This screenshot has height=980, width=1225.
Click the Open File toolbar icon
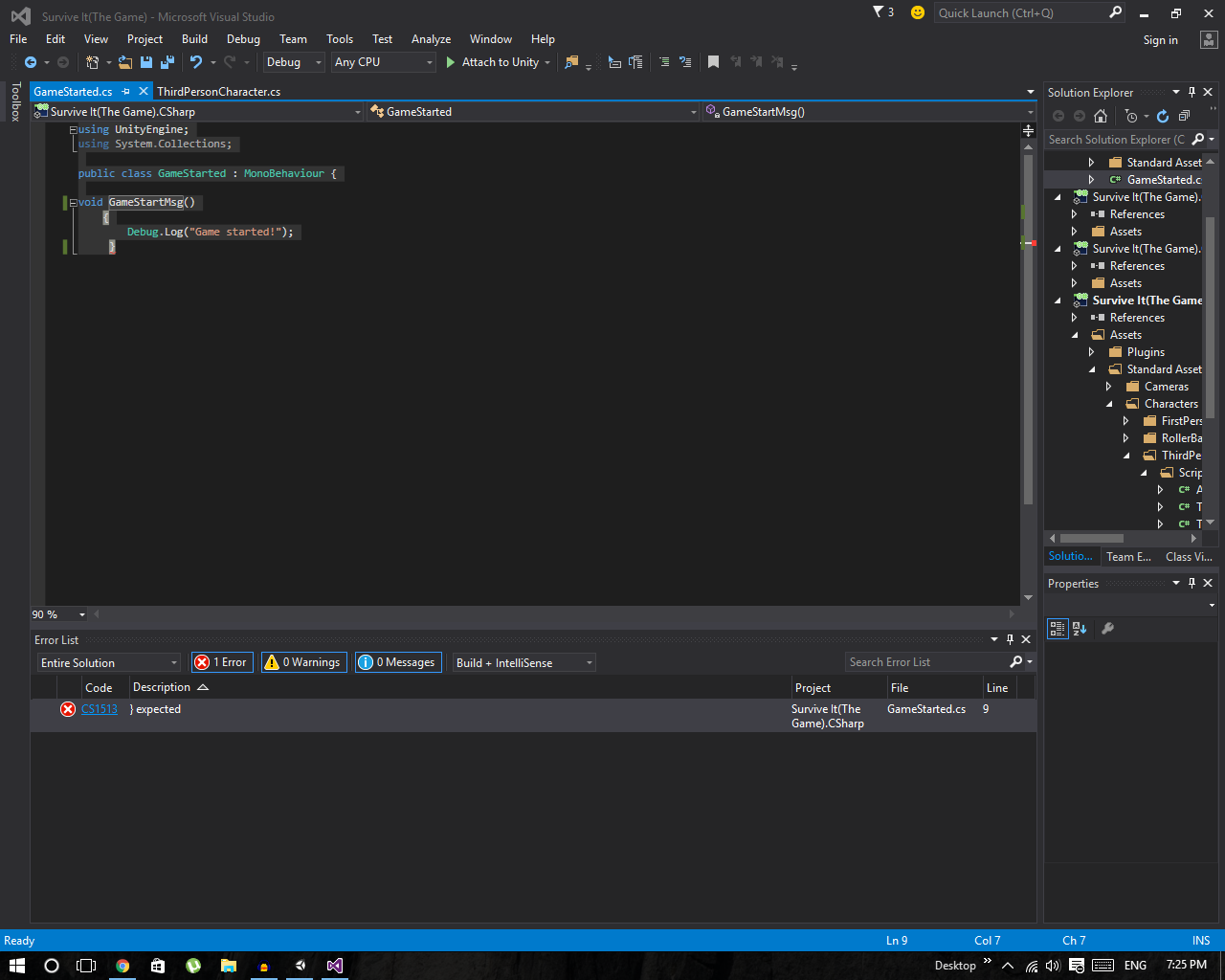125,62
